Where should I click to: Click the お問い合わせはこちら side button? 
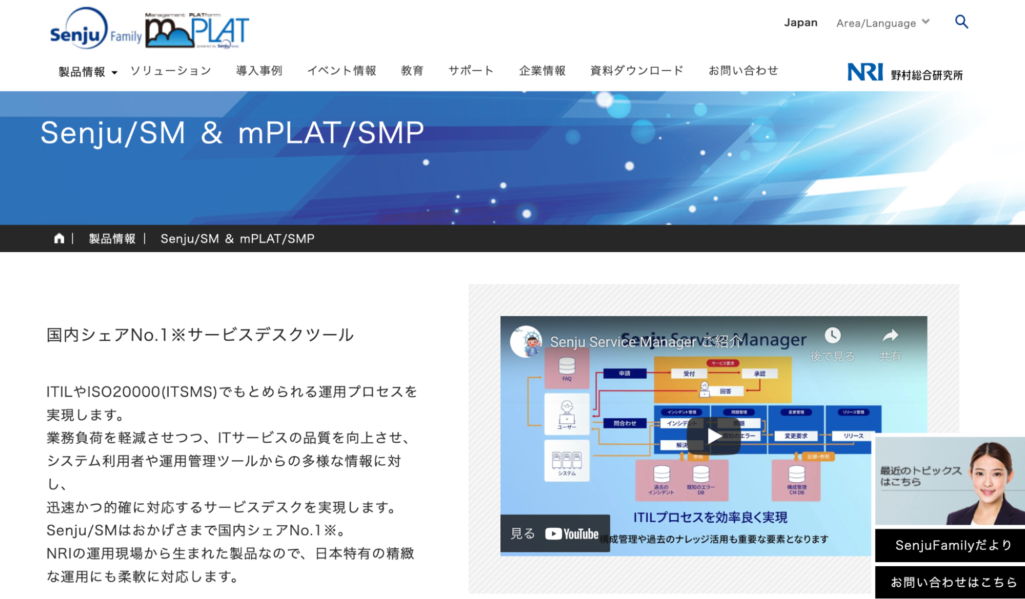pyautogui.click(x=949, y=582)
